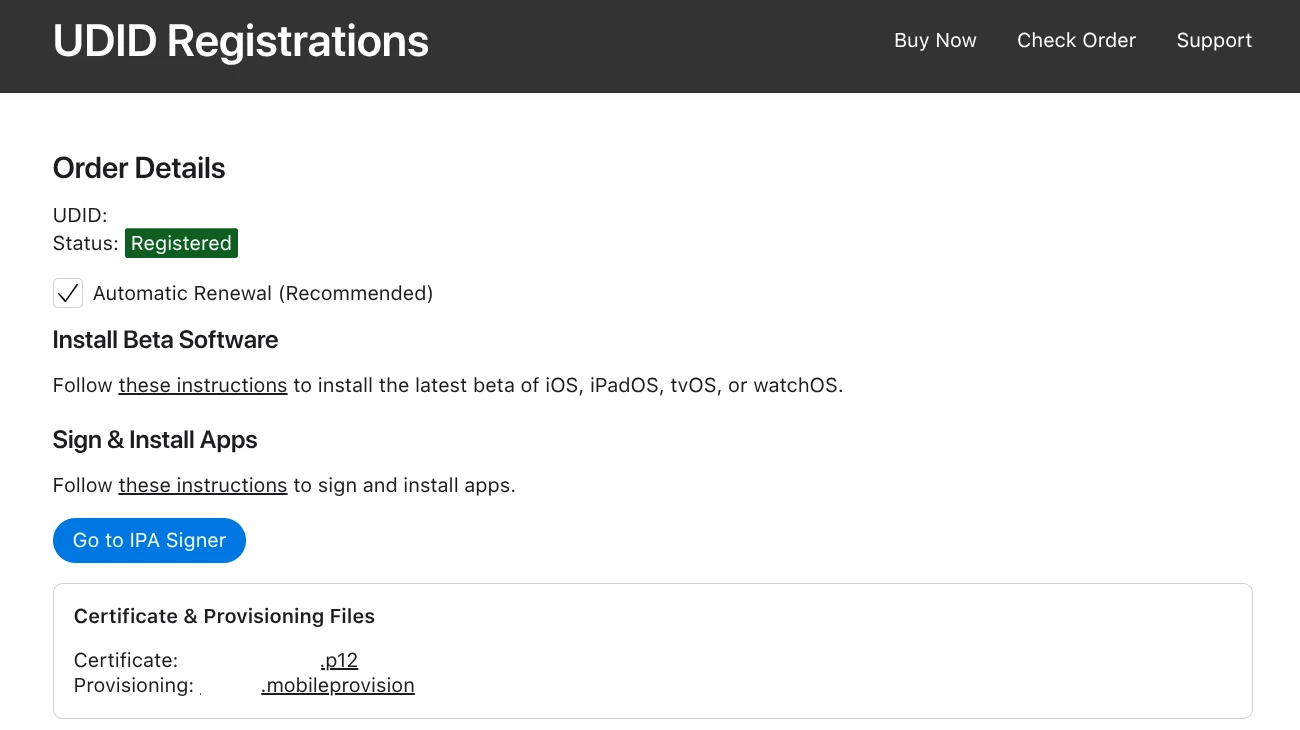
Task: Open the Buy Now page
Action: coord(934,41)
